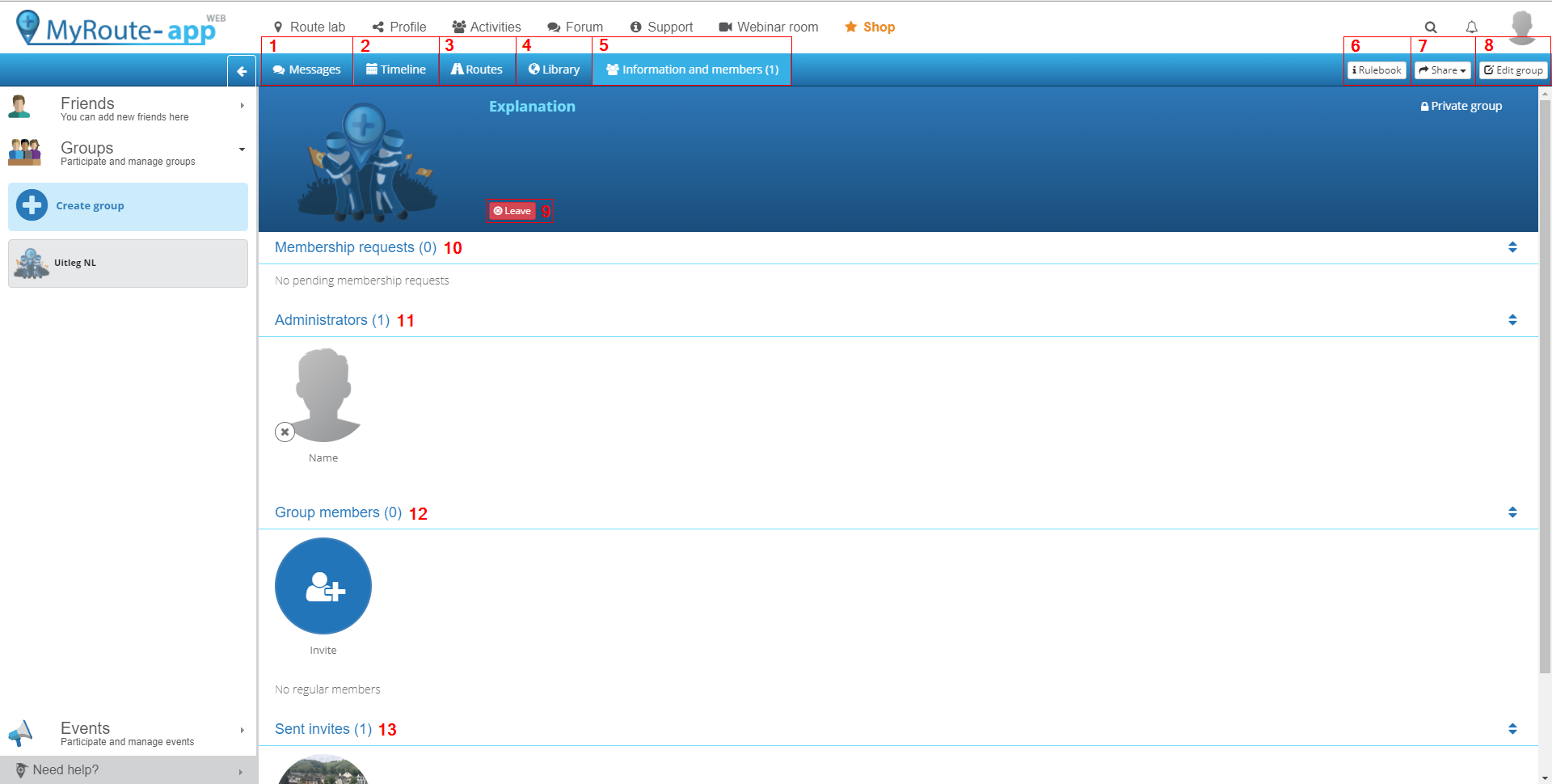
Task: Switch to the Messages tab
Action: click(307, 70)
